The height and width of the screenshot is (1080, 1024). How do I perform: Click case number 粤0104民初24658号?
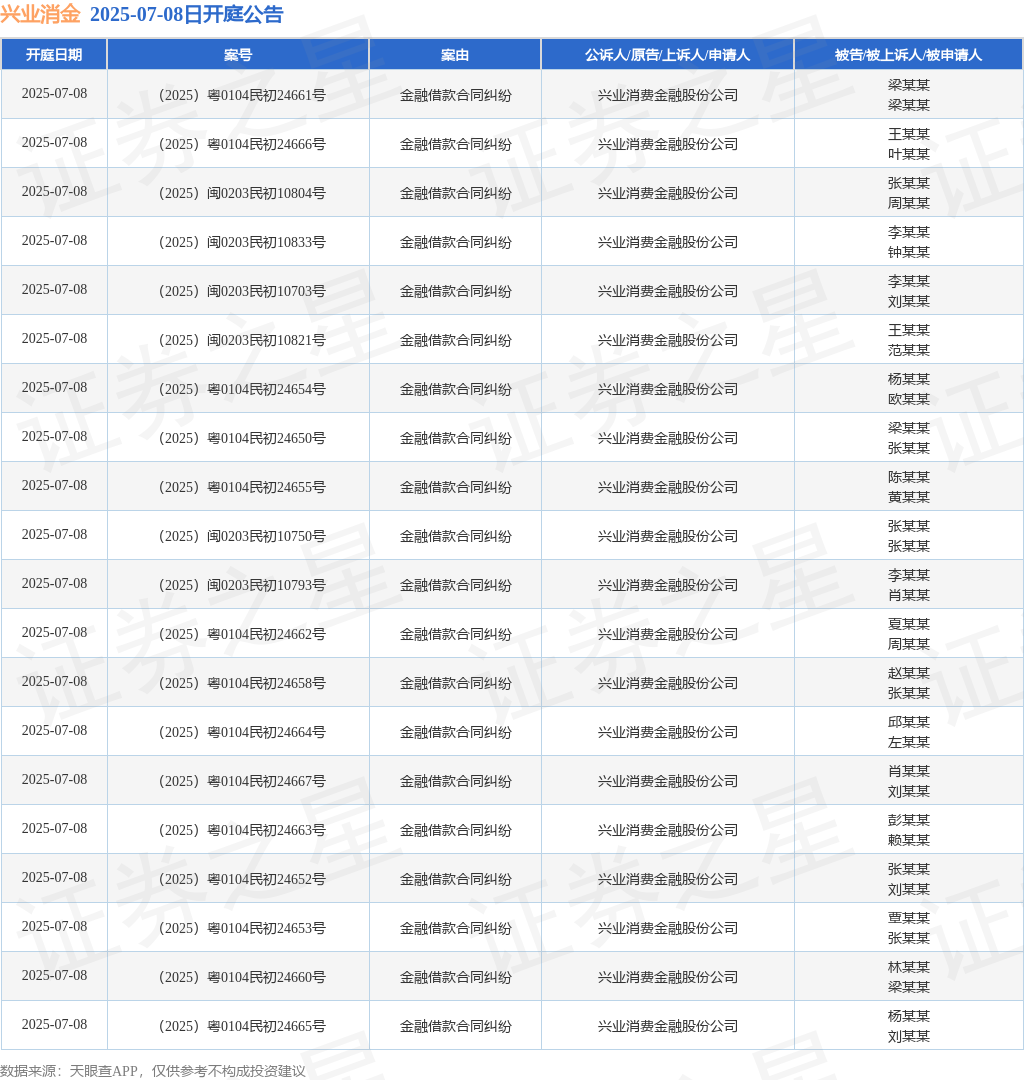(242, 682)
